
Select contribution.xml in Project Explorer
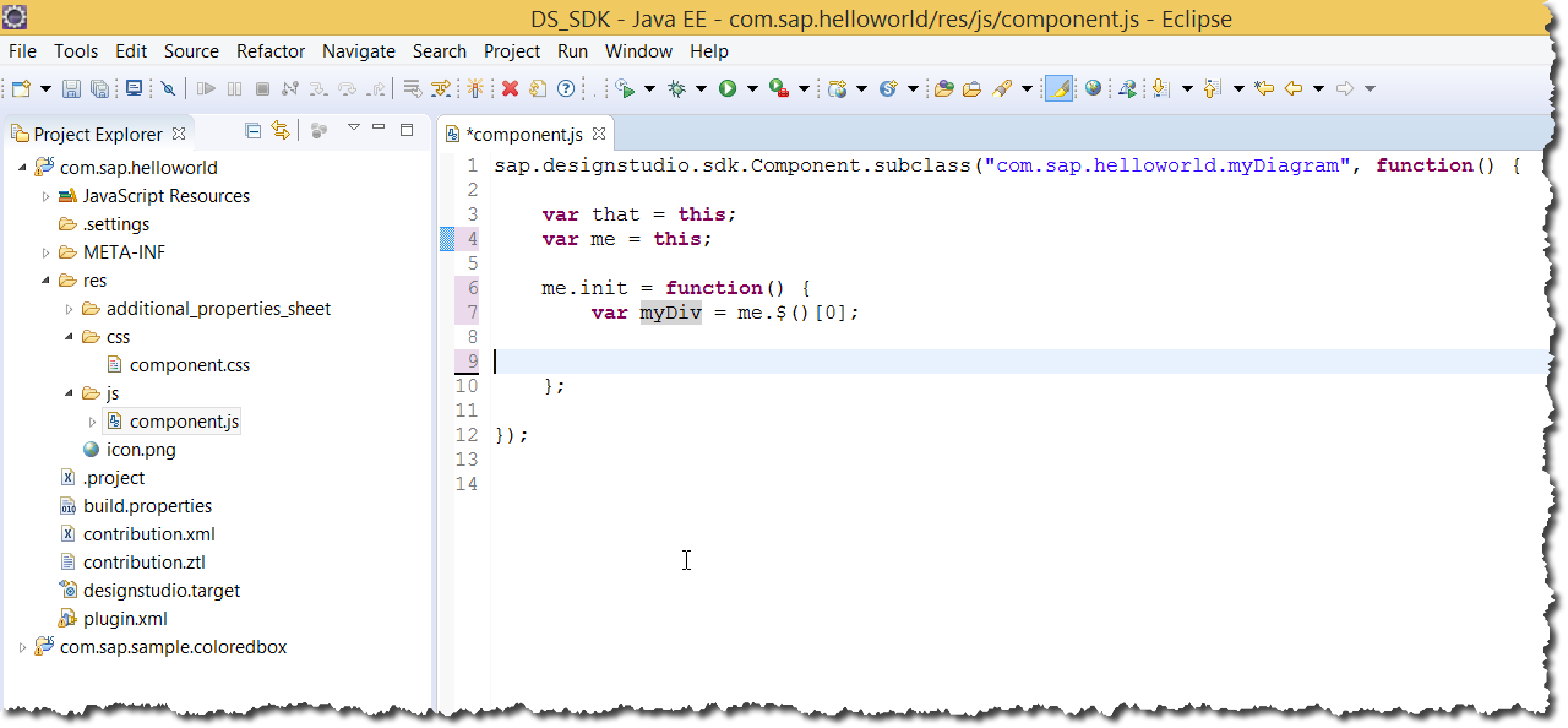[149, 534]
